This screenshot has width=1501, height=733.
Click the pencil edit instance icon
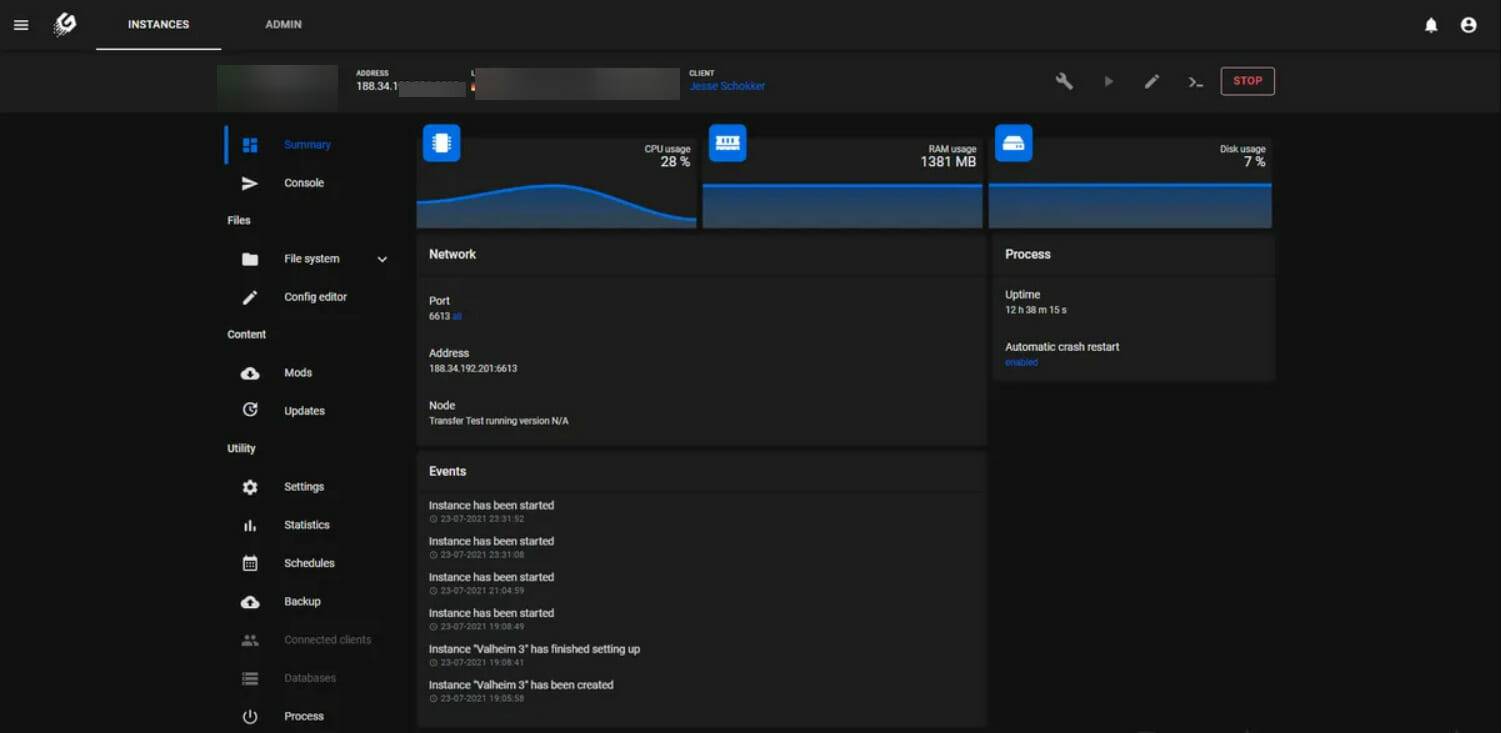point(1152,81)
